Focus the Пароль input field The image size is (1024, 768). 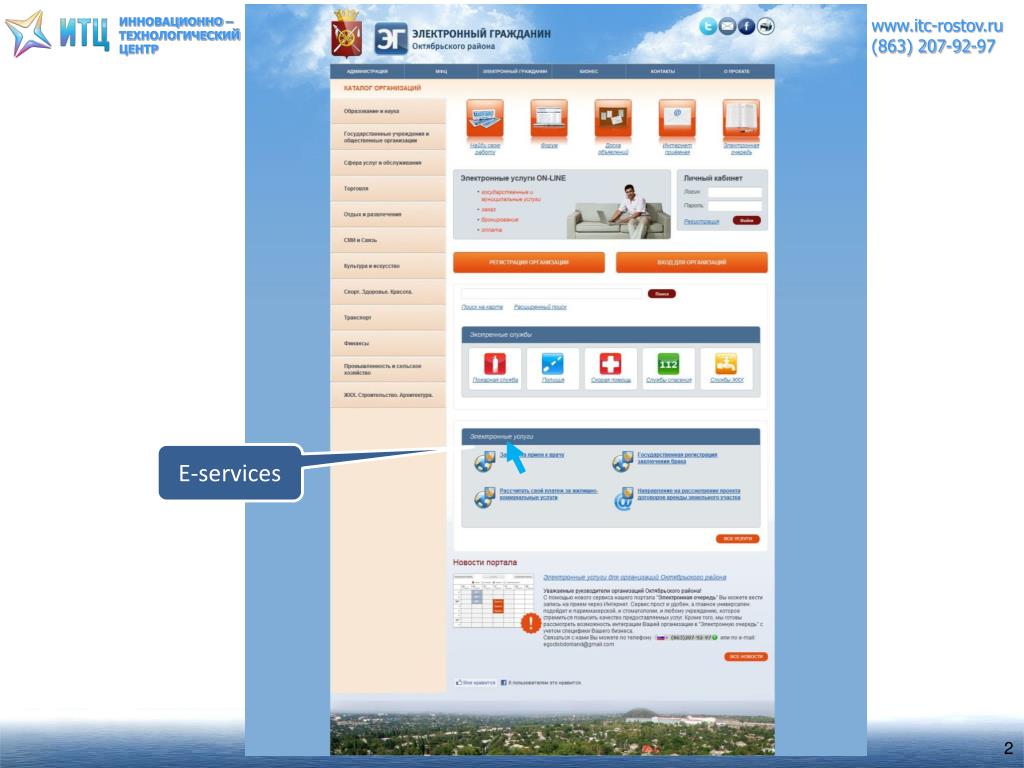(735, 206)
